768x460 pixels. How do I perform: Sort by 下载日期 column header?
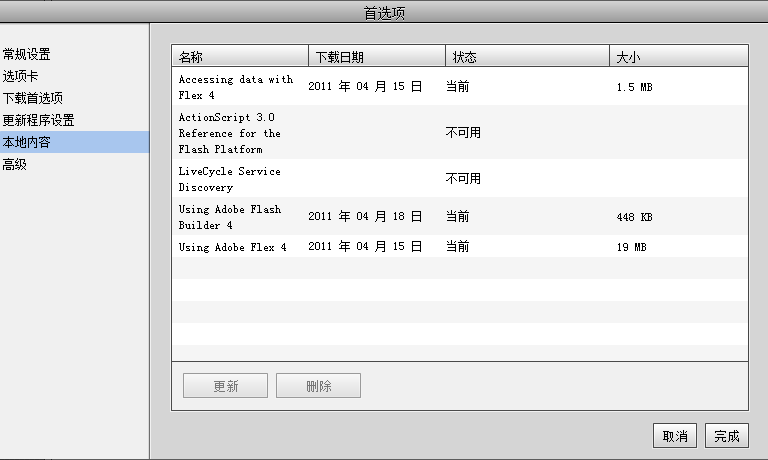coord(377,56)
